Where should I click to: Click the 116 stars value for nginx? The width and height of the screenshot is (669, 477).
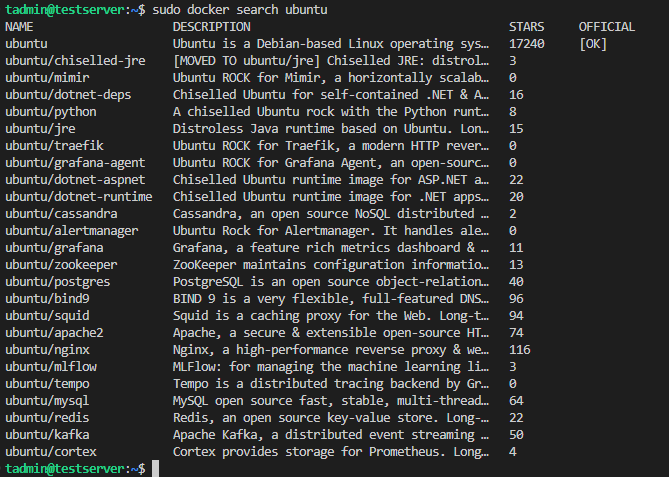(520, 350)
